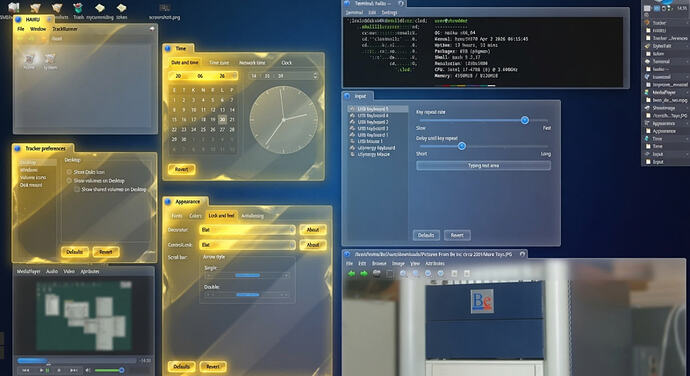Go to previous image with green back arrow
This screenshot has width=690, height=376.
(x=351, y=273)
